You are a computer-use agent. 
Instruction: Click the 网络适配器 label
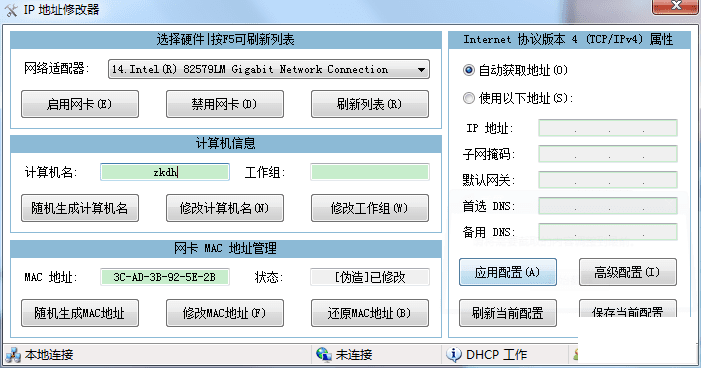click(x=56, y=68)
